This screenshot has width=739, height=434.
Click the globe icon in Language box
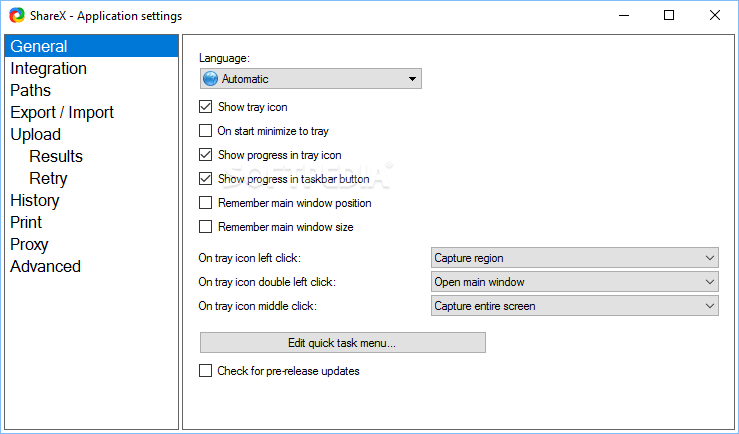(x=210, y=79)
